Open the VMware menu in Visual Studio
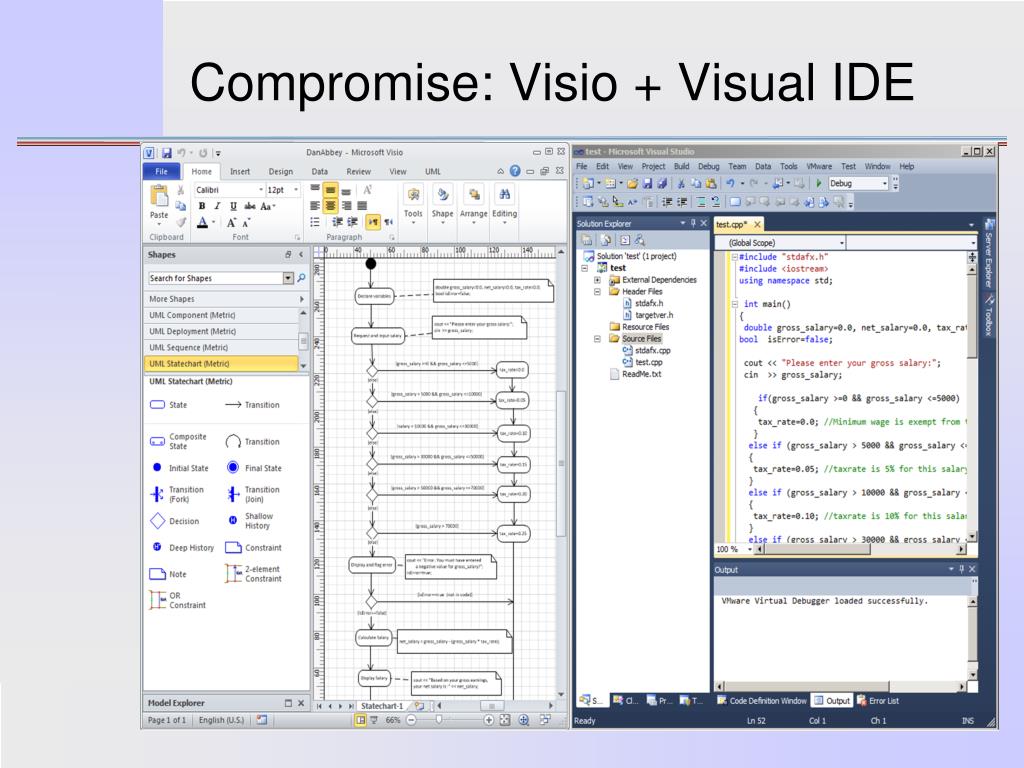Screen dimensions: 1024x768 click(x=819, y=167)
